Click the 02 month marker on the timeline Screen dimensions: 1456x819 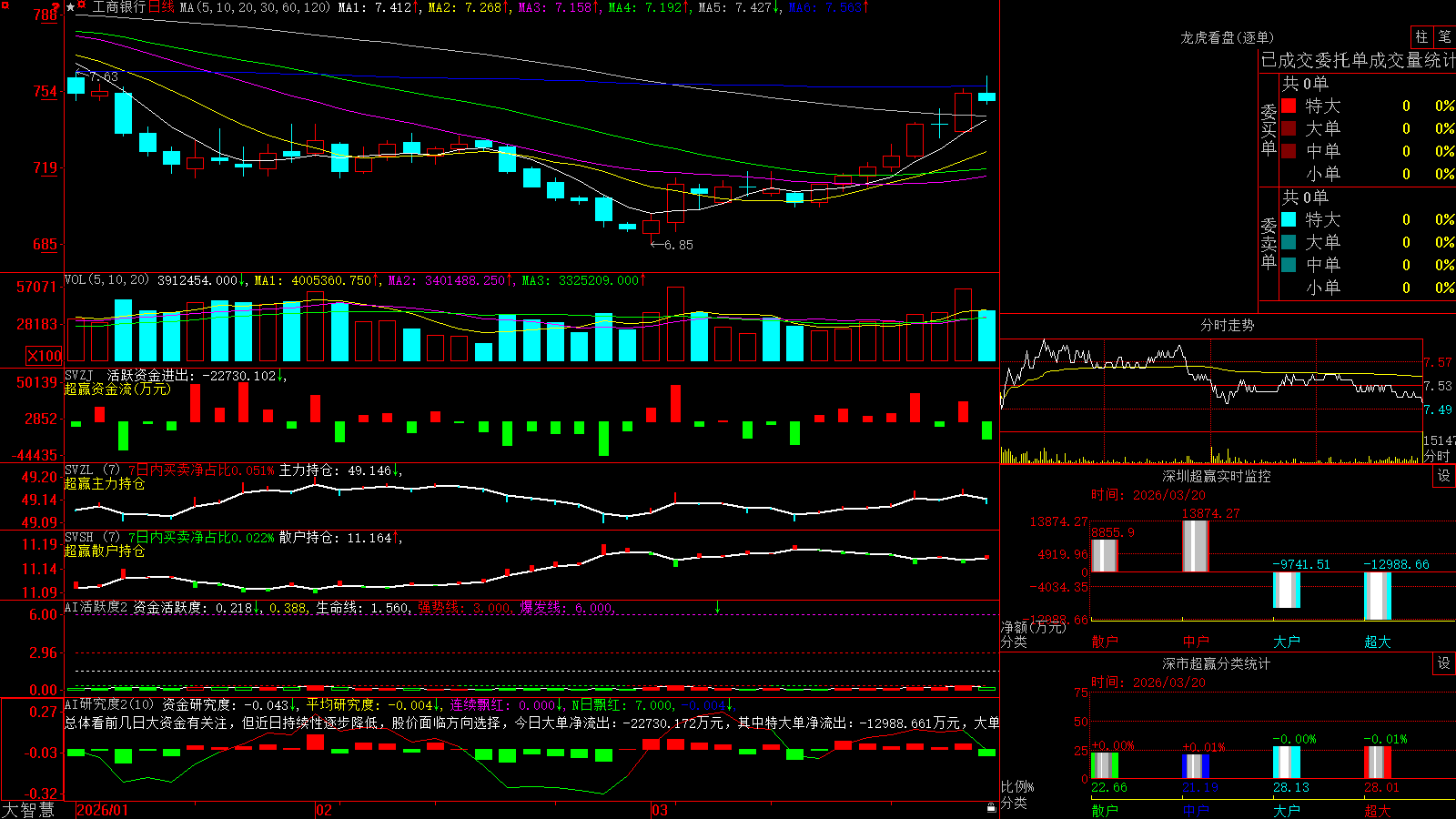(x=324, y=810)
